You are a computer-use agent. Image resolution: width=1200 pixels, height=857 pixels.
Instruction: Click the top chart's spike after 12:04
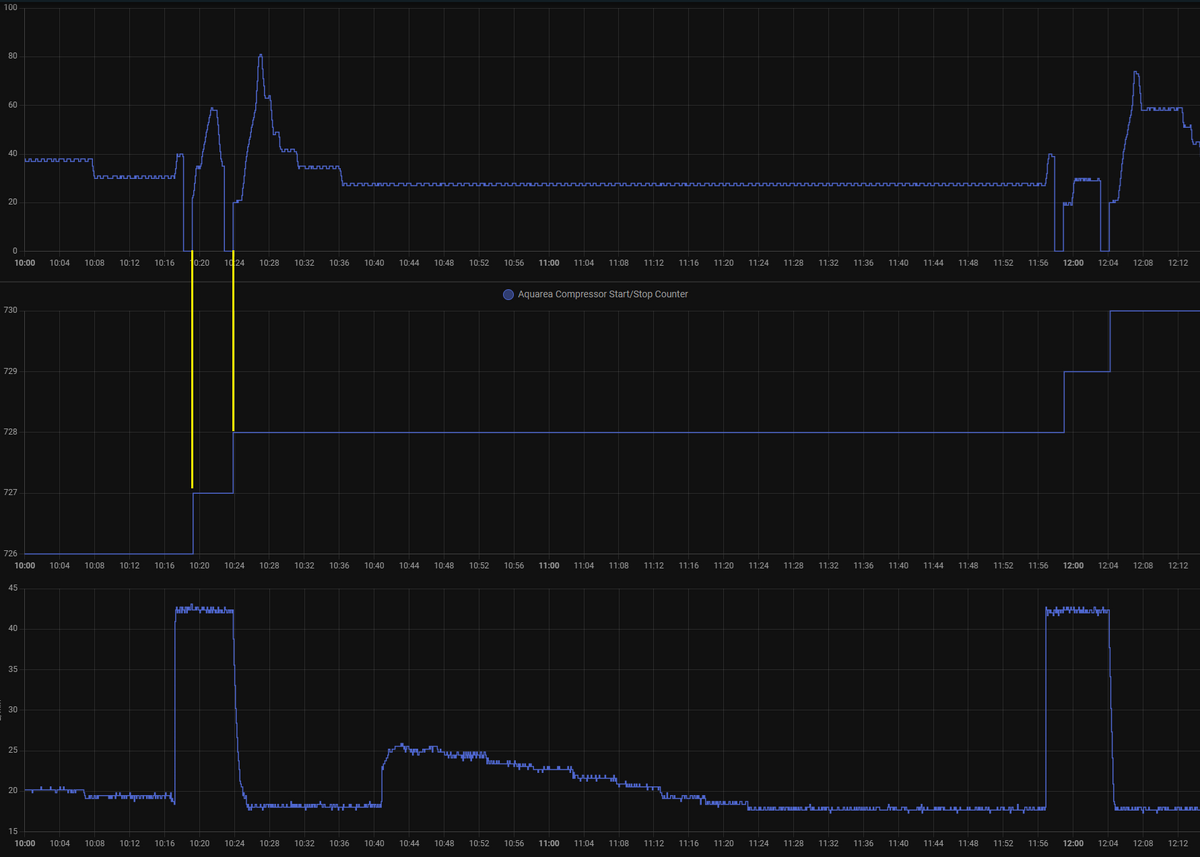[x=1136, y=73]
